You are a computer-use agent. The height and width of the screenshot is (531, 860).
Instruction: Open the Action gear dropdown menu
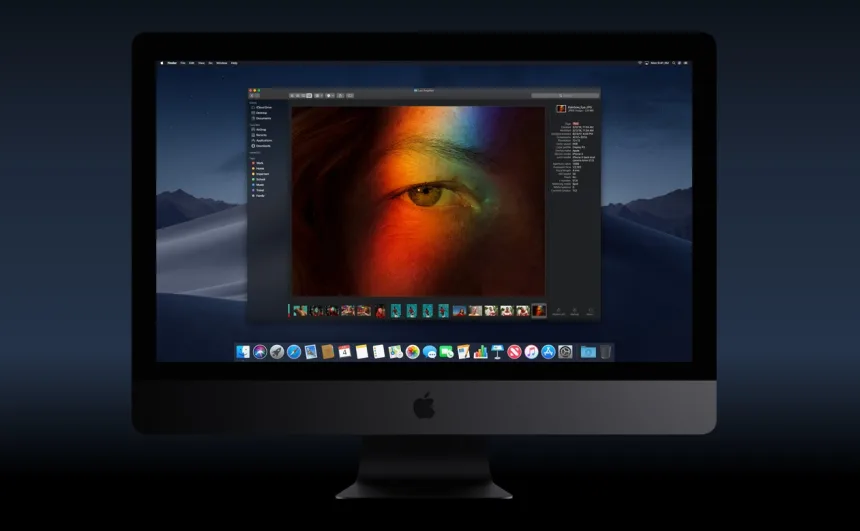coord(330,95)
